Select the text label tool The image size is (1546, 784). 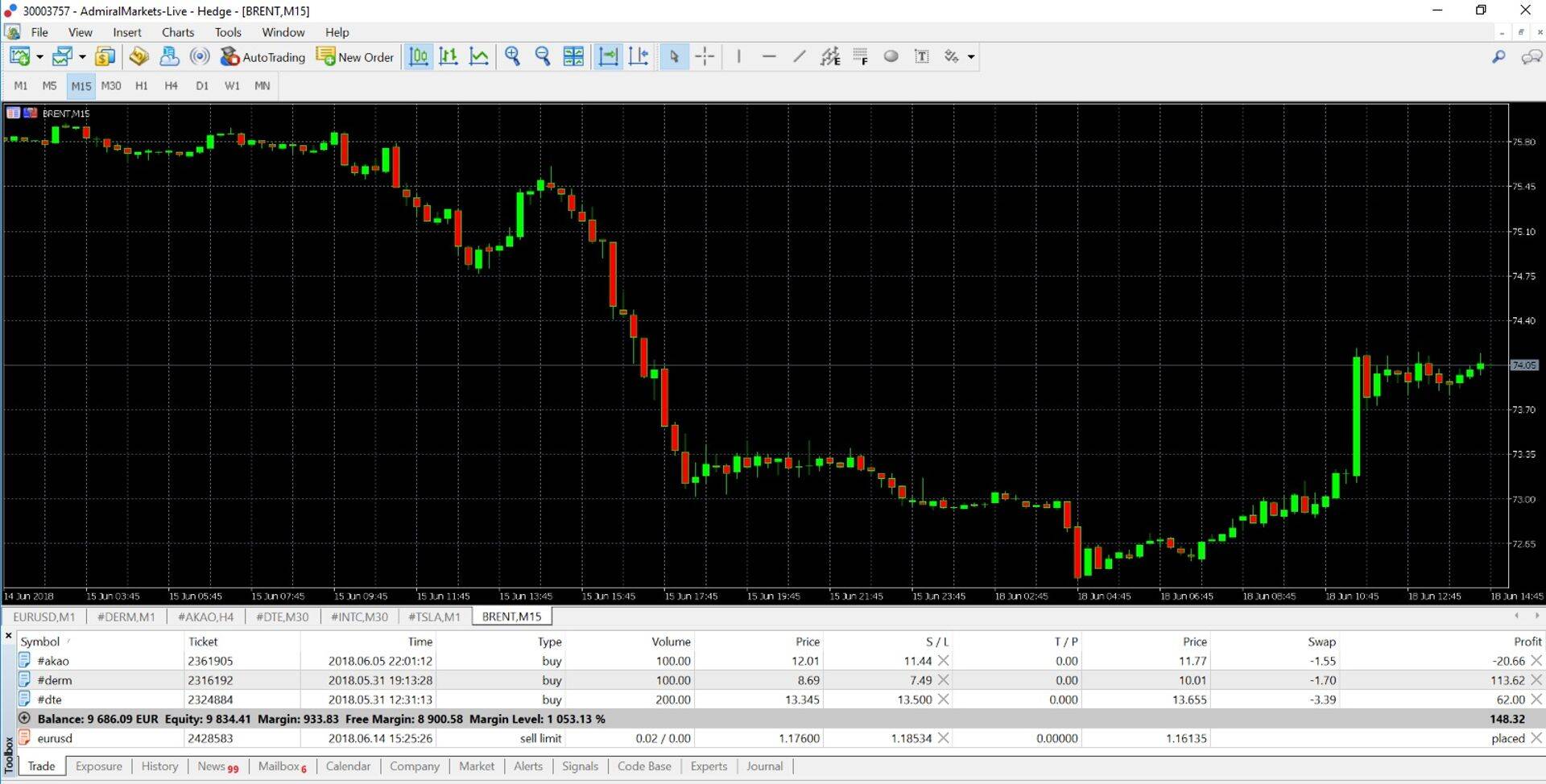click(x=922, y=56)
